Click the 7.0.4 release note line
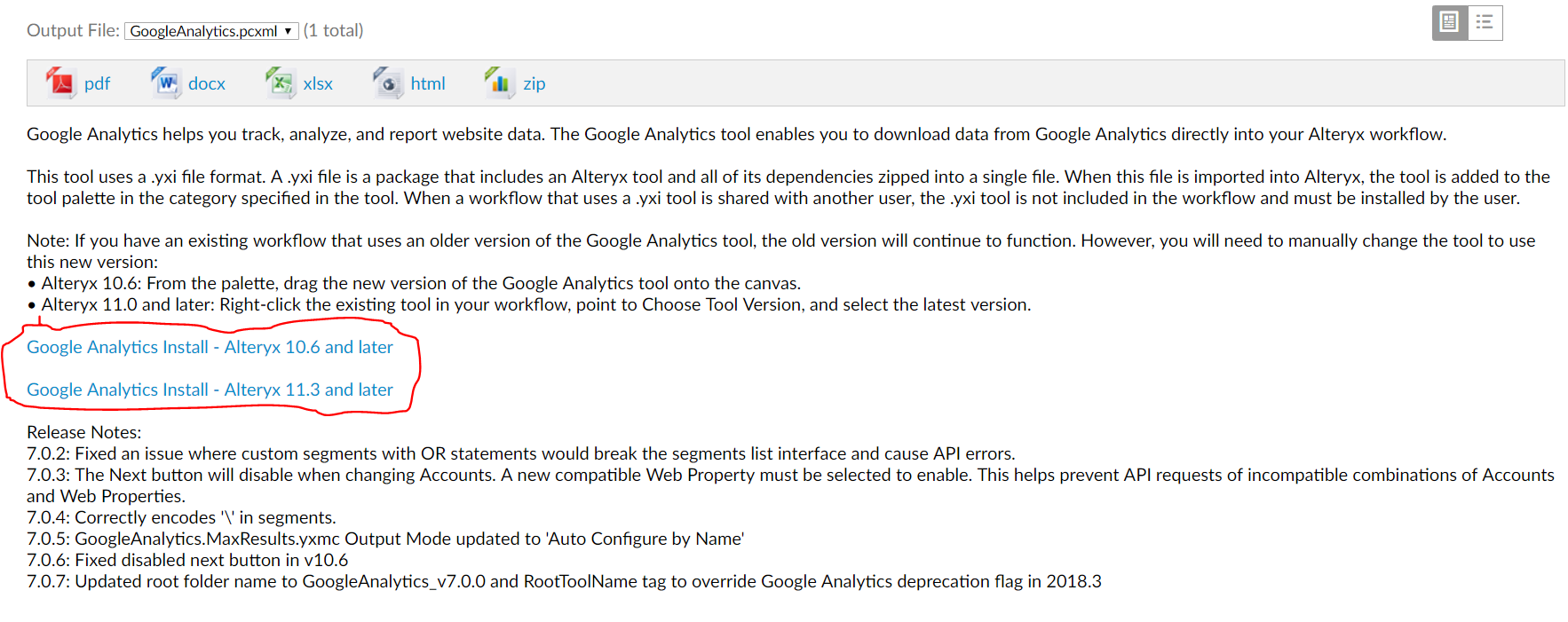 click(181, 517)
